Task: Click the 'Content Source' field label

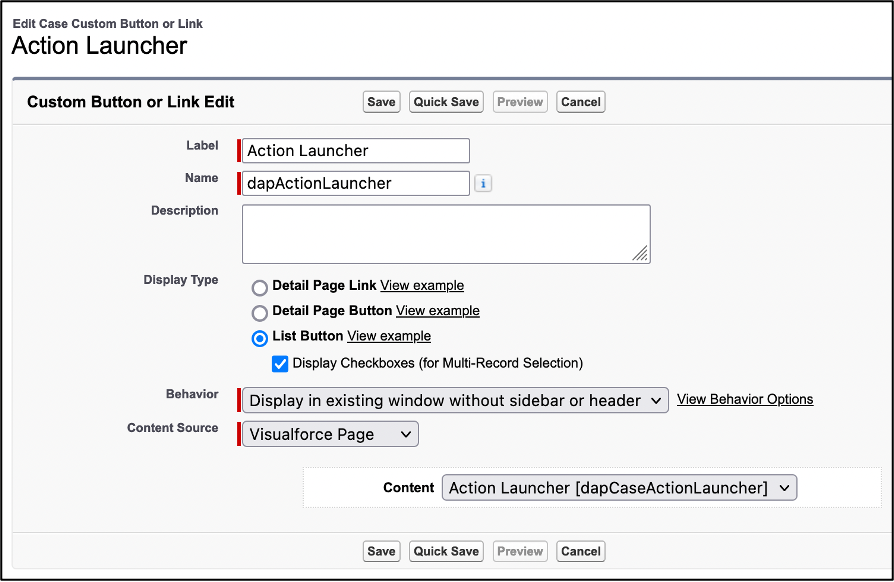Action: [173, 428]
